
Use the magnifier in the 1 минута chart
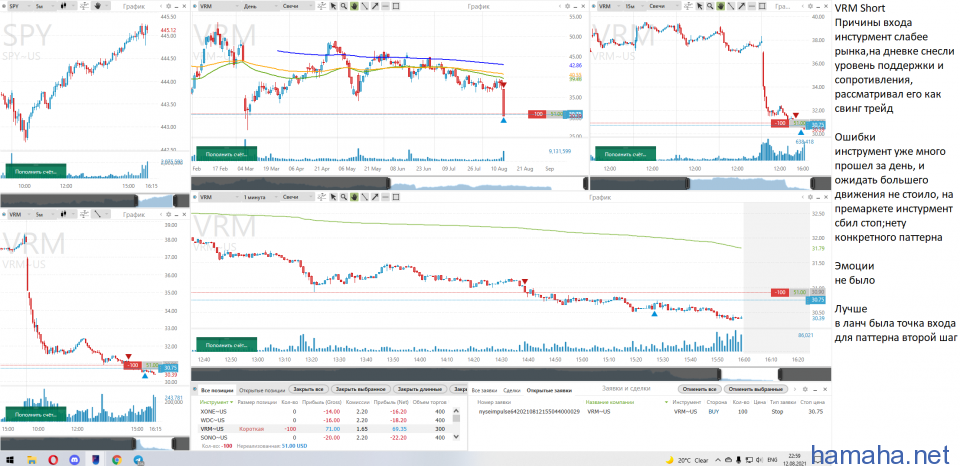click(x=343, y=197)
